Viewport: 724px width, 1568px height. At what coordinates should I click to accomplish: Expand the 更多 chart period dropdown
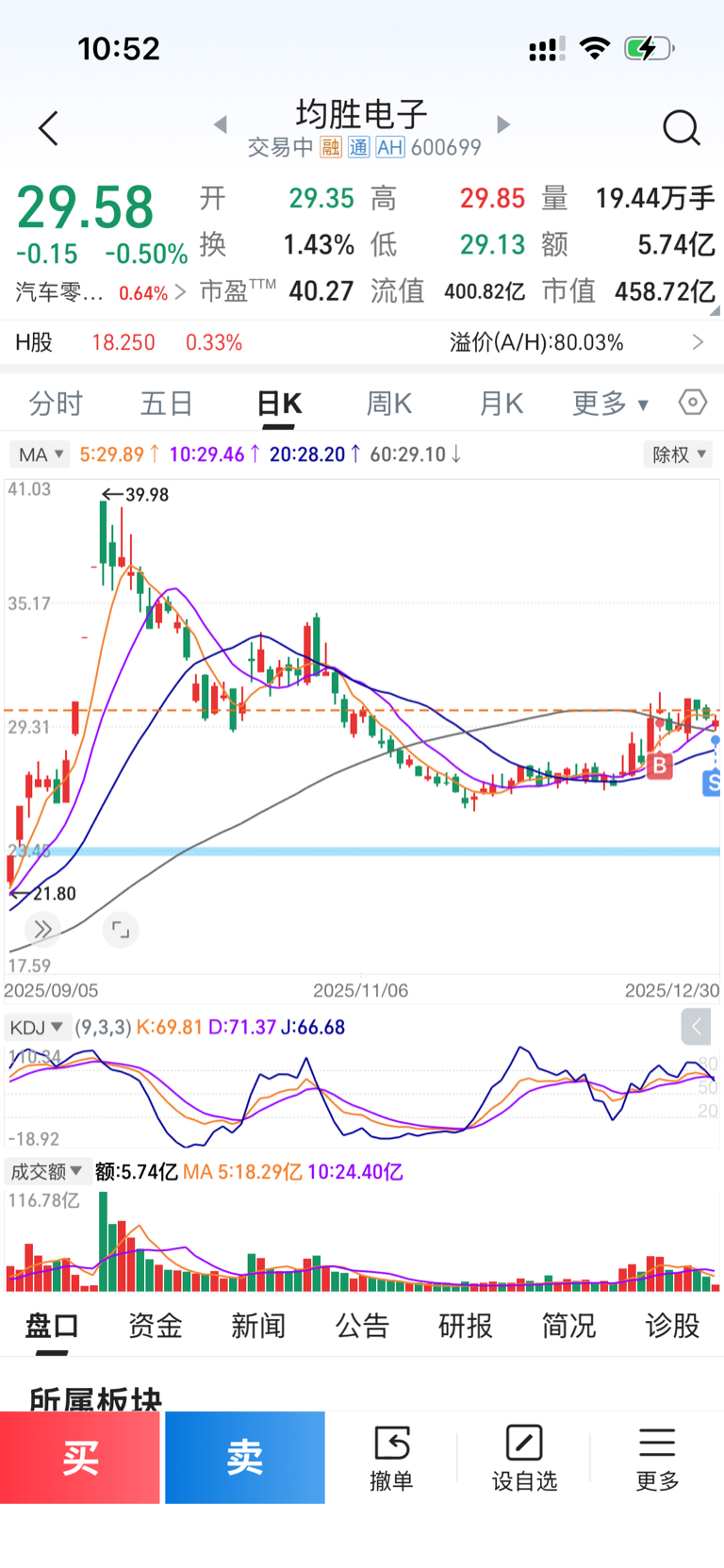(611, 404)
